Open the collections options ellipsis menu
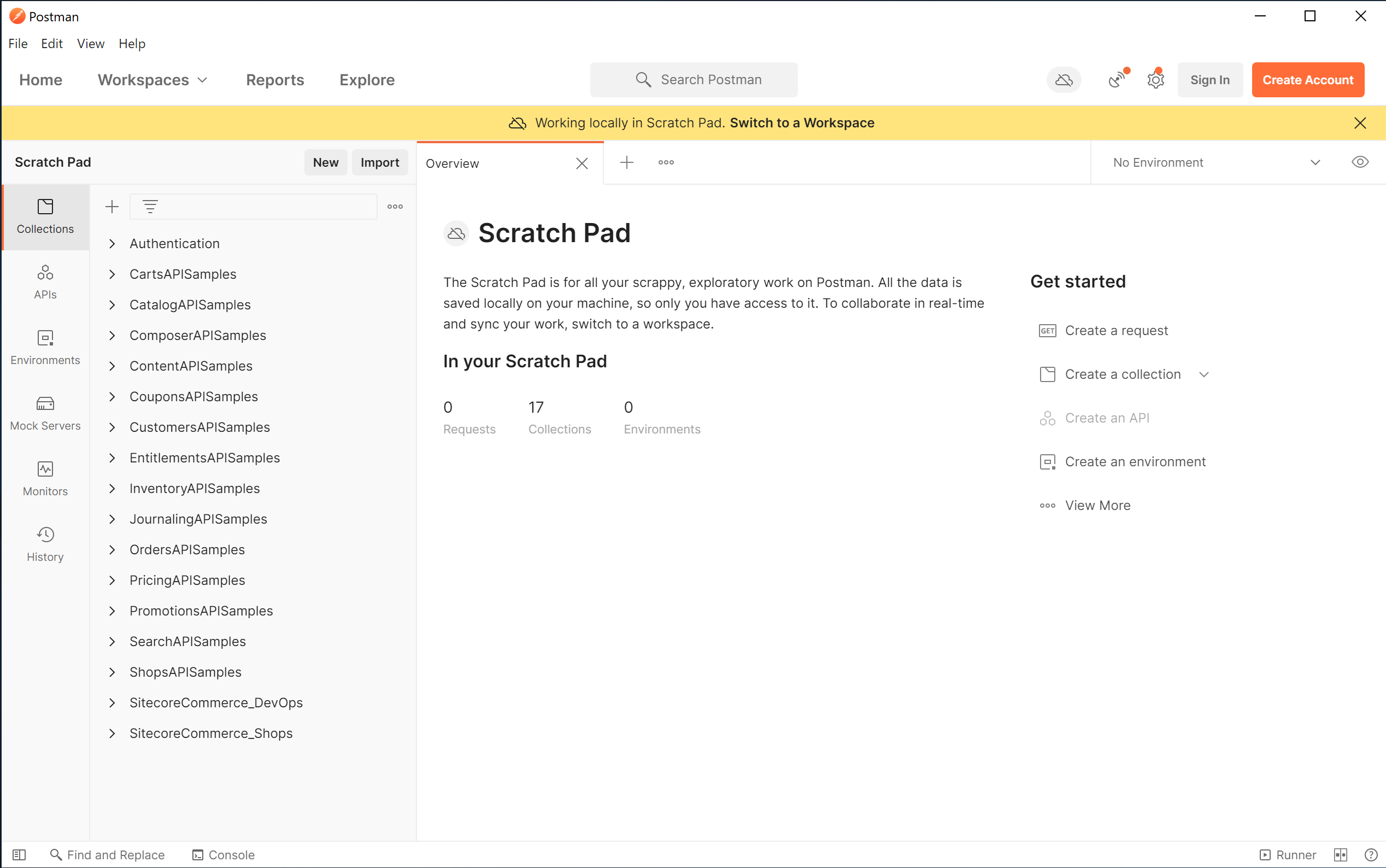Screen dimensions: 1386x868 click(x=395, y=207)
